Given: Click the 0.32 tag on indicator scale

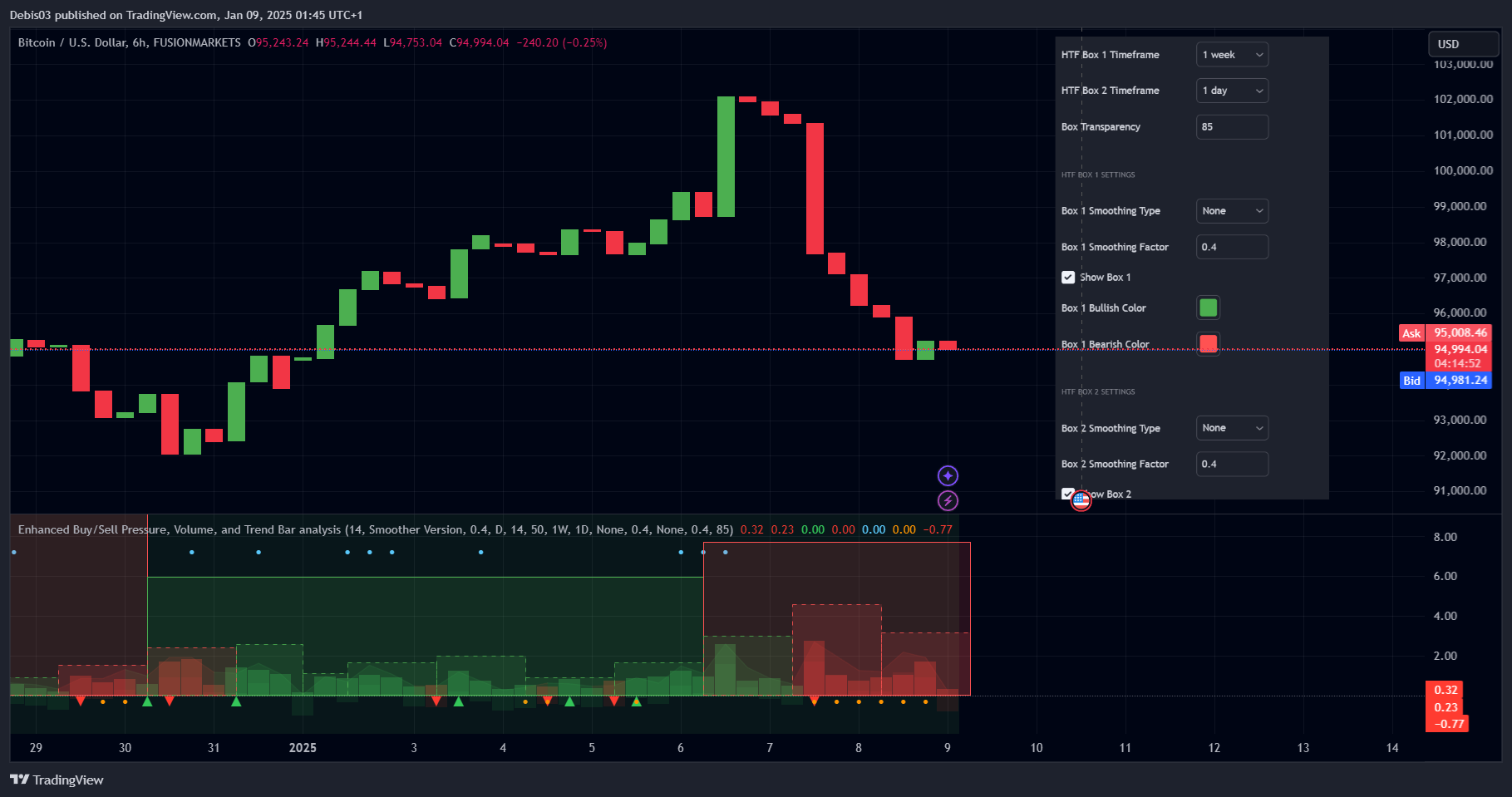Looking at the screenshot, I should (x=1445, y=690).
